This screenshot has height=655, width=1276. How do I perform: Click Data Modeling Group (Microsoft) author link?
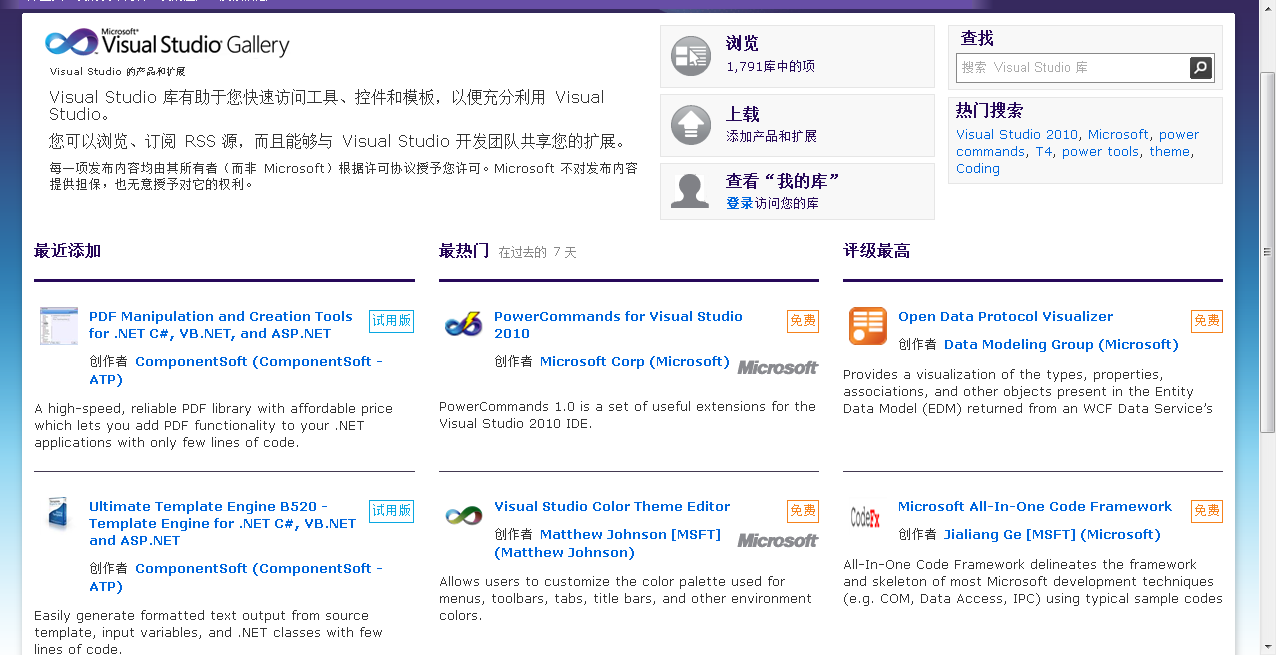coord(1061,344)
